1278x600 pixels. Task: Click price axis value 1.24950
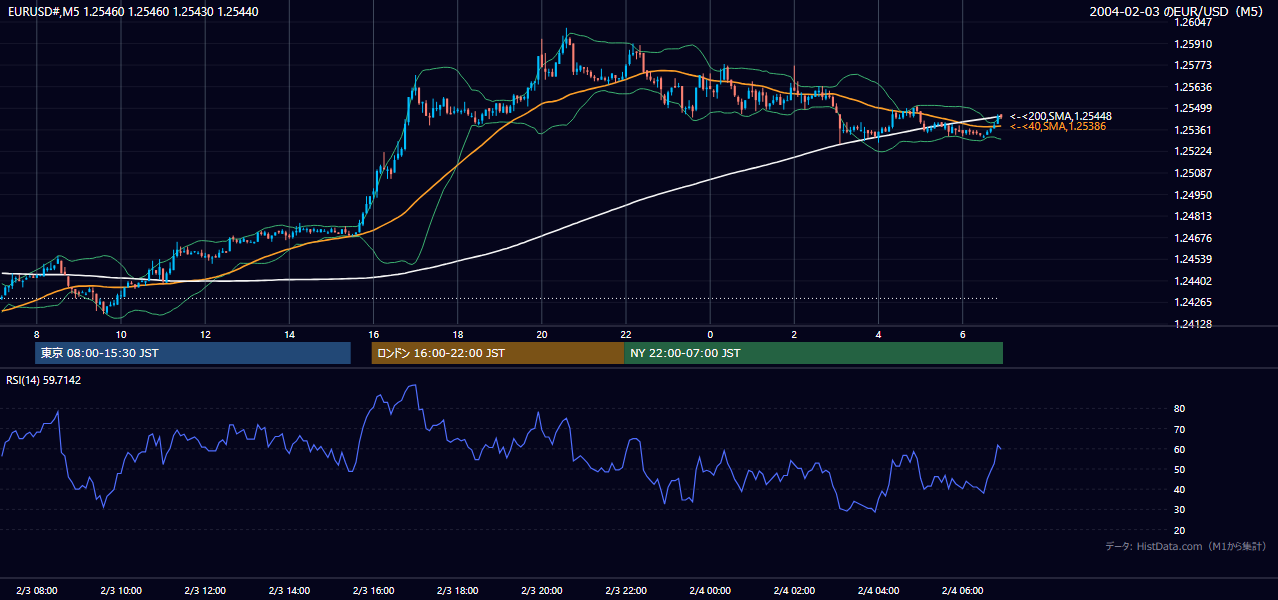[x=1194, y=195]
